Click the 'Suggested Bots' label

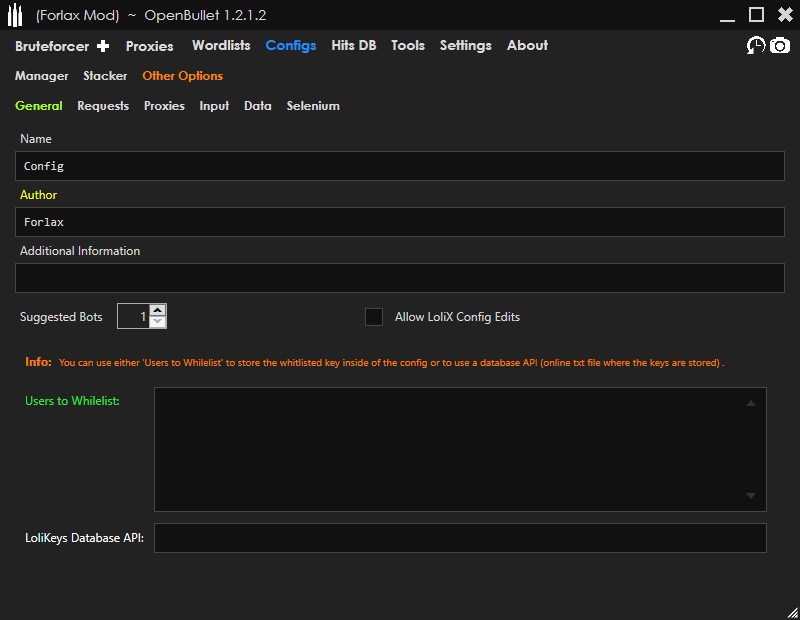tap(61, 317)
